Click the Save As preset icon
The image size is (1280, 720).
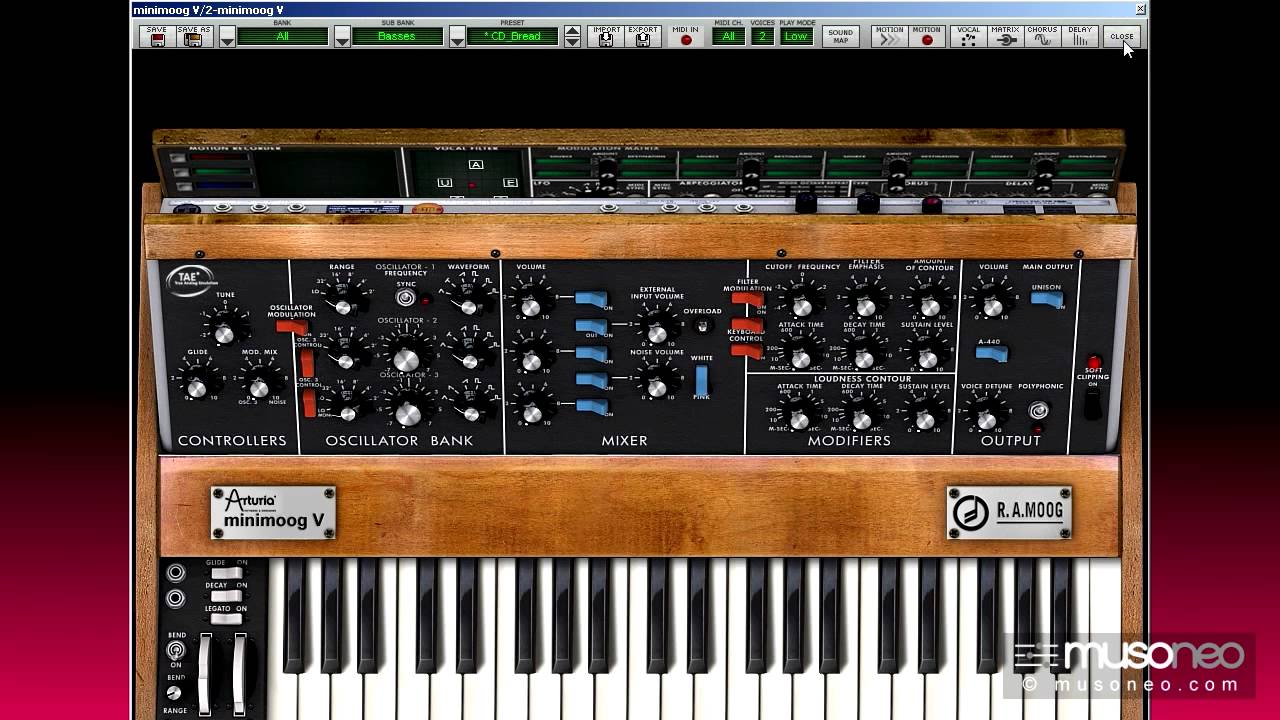coord(194,36)
